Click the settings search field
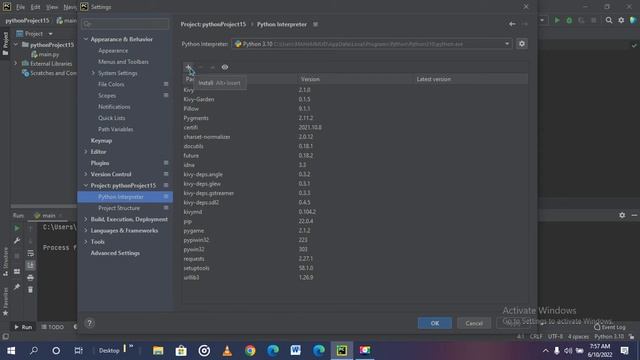Screen dimensions: 640x360 (x=125, y=24)
